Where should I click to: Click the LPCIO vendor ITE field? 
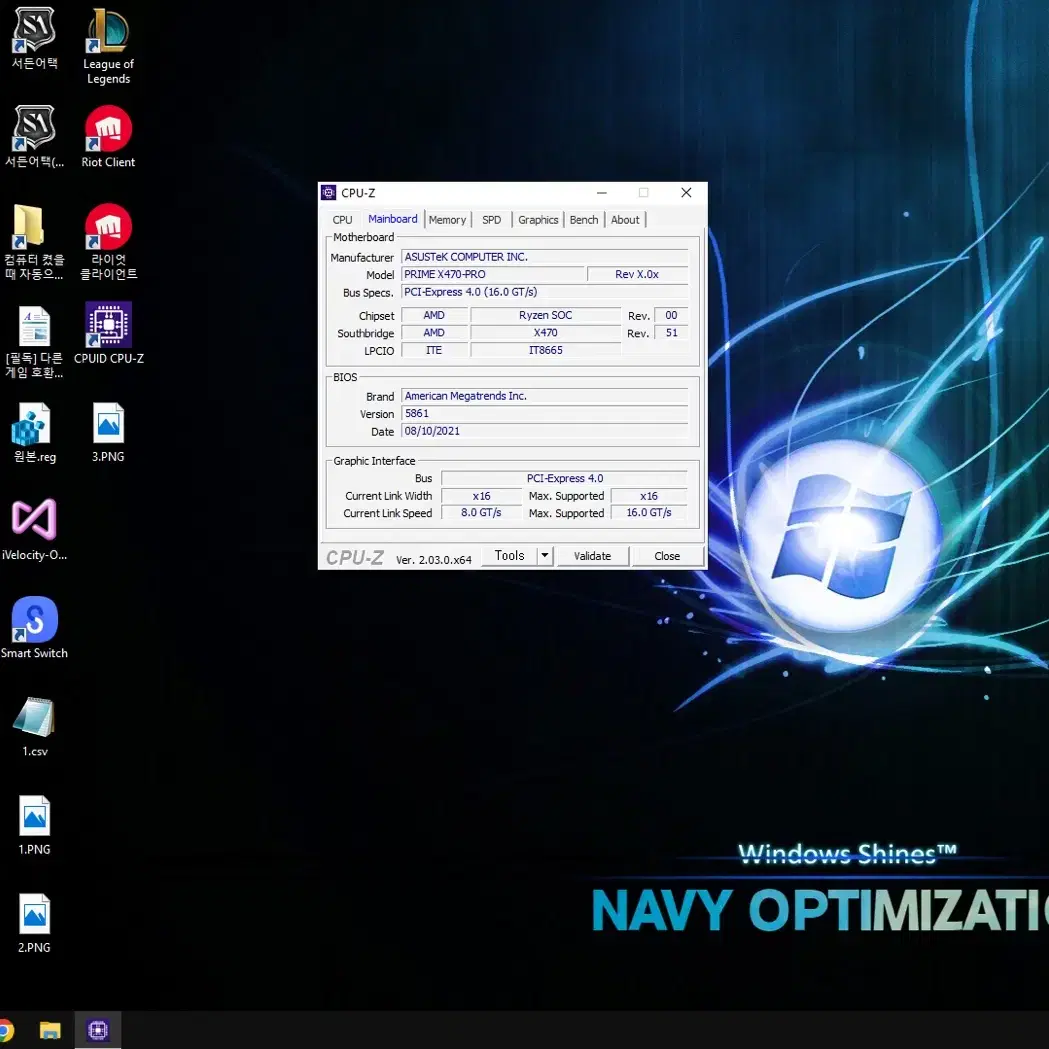[x=434, y=350]
